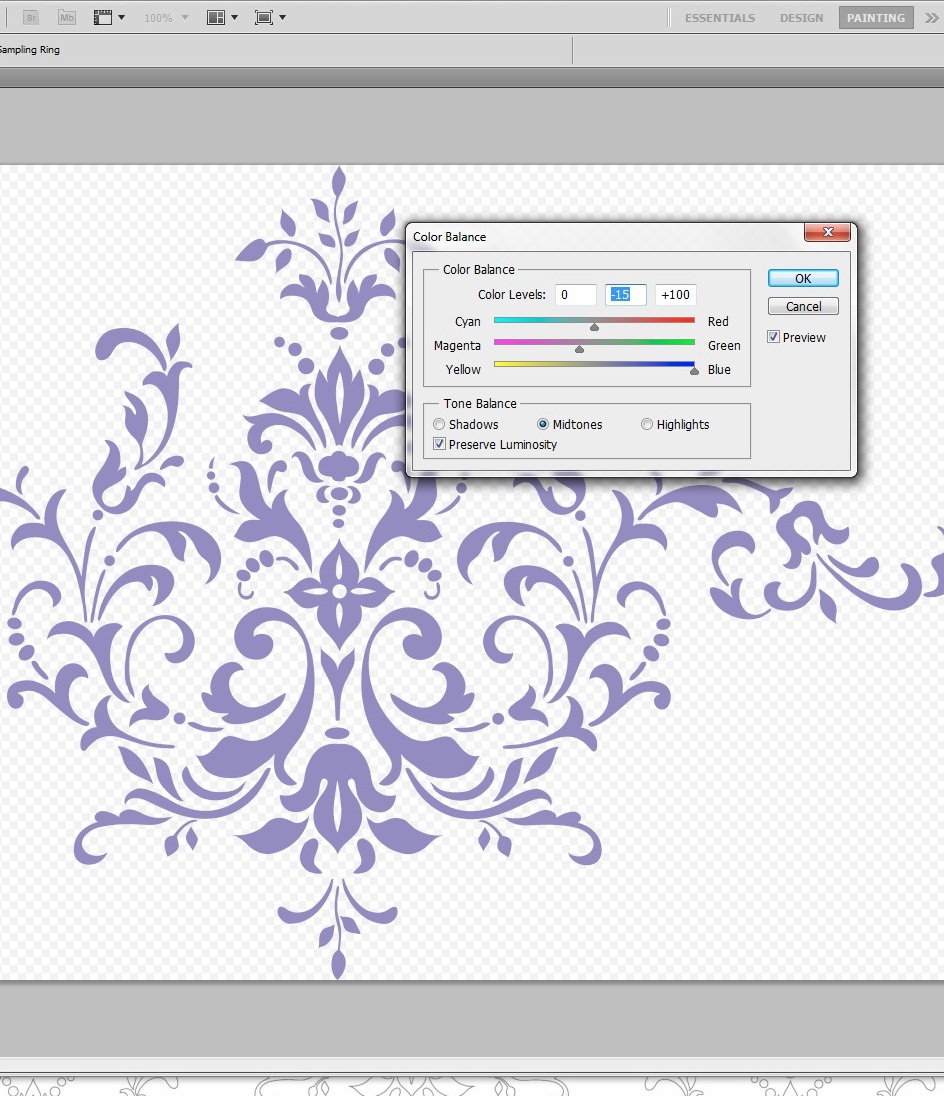The width and height of the screenshot is (944, 1096).
Task: Click the Screen Mode icon
Action: (x=265, y=17)
